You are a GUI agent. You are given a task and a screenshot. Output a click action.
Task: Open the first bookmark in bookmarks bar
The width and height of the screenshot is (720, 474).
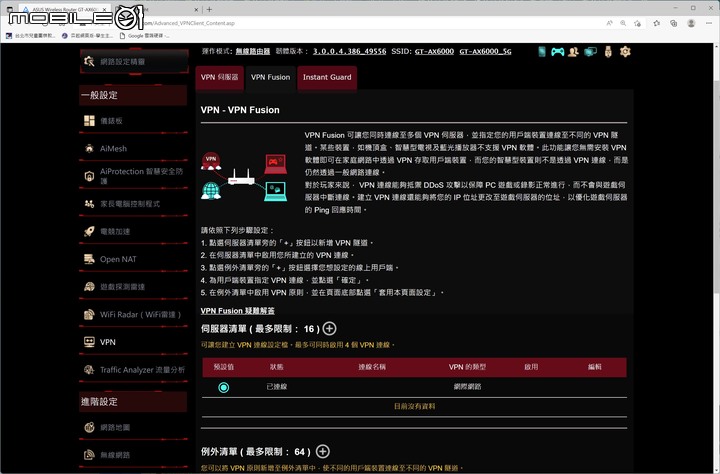[x=30, y=35]
